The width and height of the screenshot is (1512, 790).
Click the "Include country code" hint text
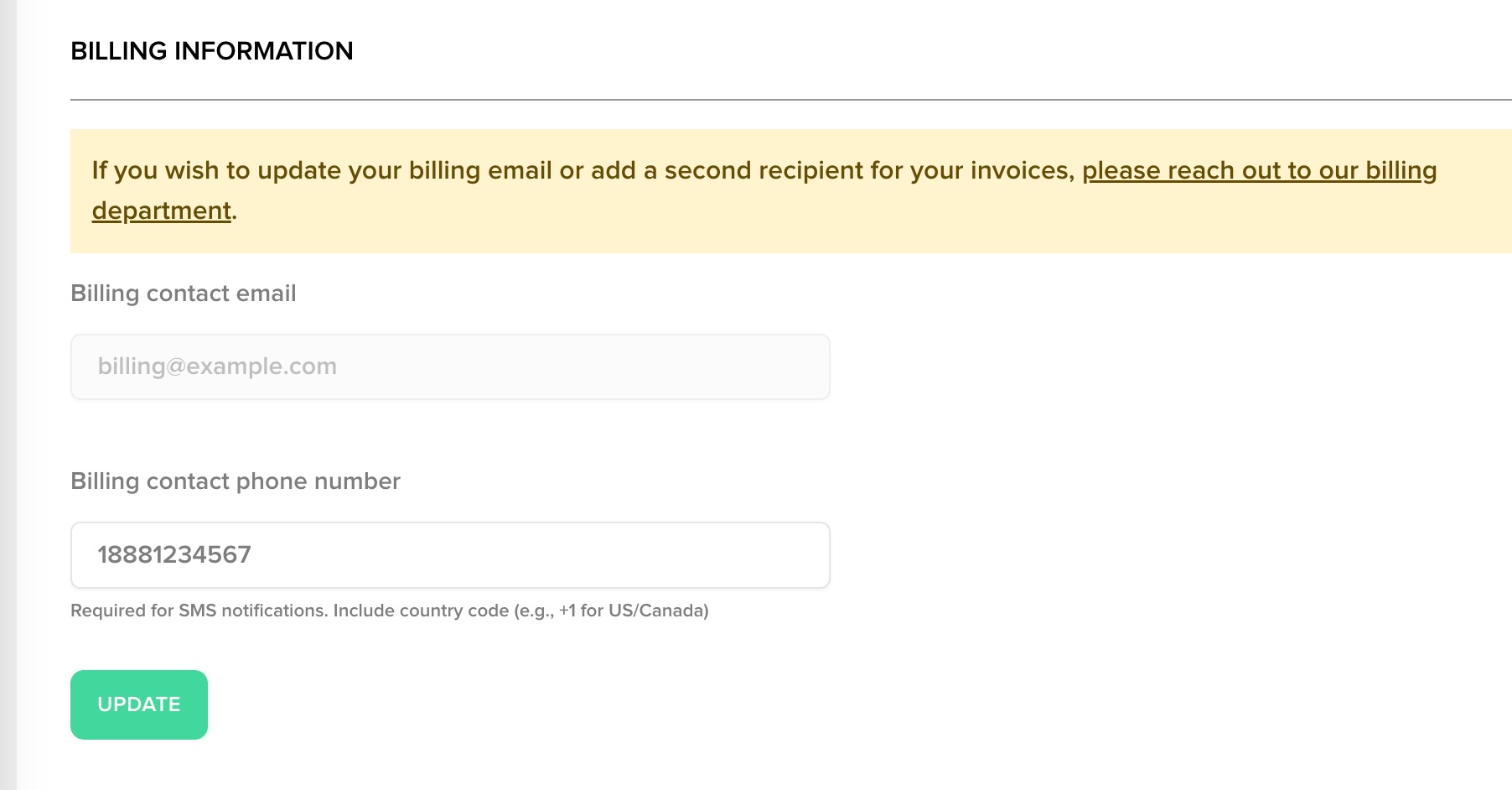pos(421,611)
